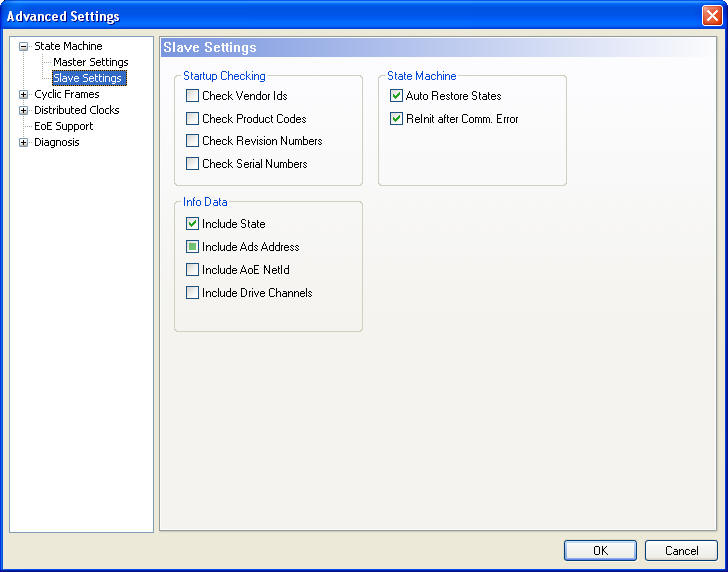Expand the Distributed Clocks tree node
The image size is (728, 572).
(24, 110)
